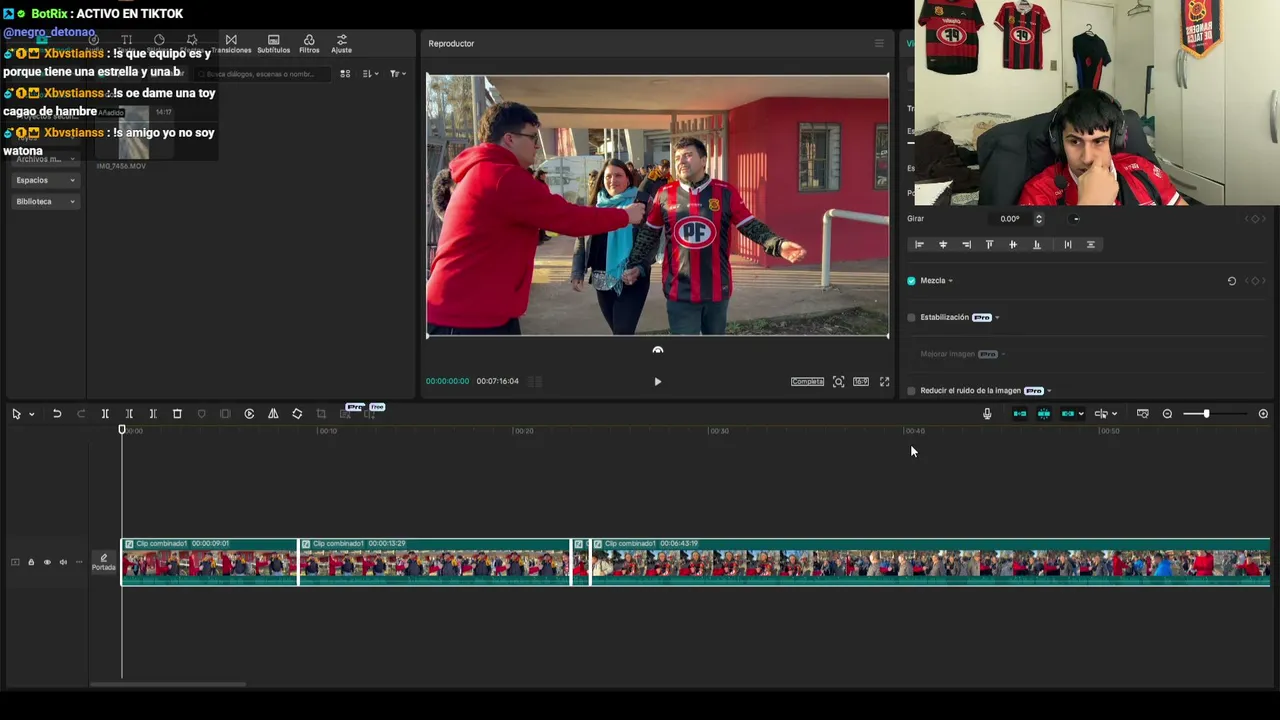Open the Filtros tab

(309, 44)
